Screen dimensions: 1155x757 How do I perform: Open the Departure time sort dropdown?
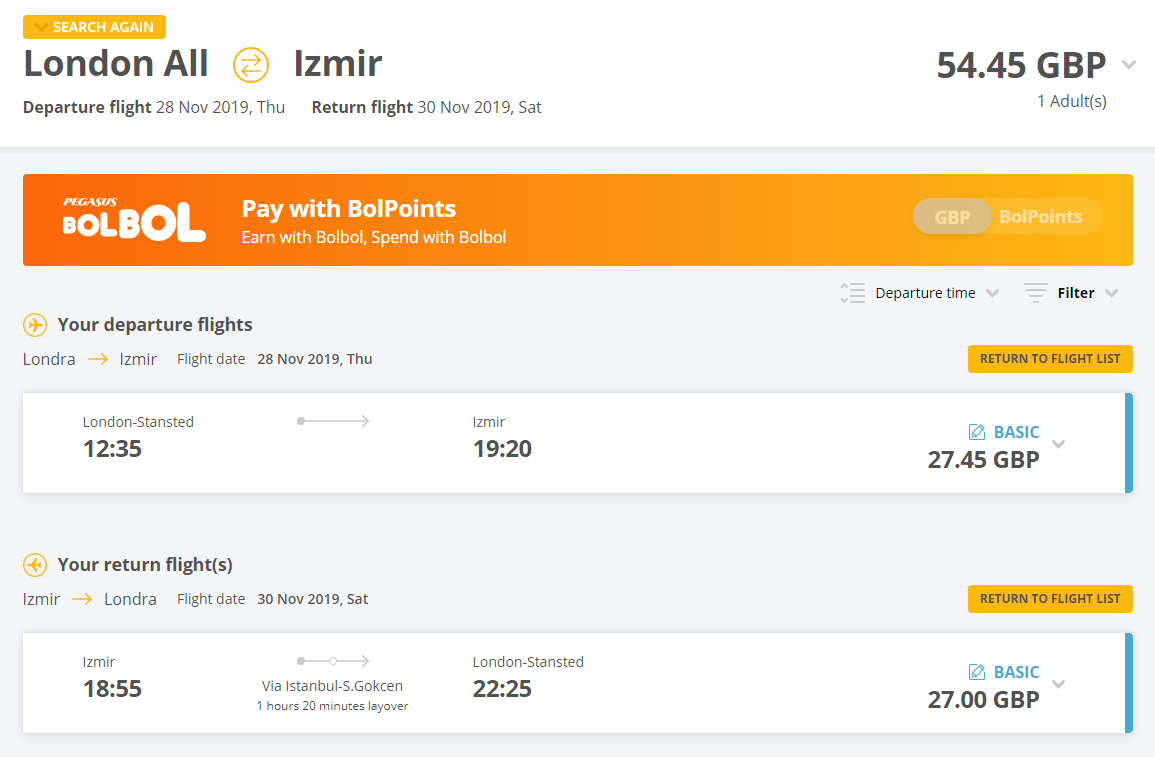click(x=937, y=293)
